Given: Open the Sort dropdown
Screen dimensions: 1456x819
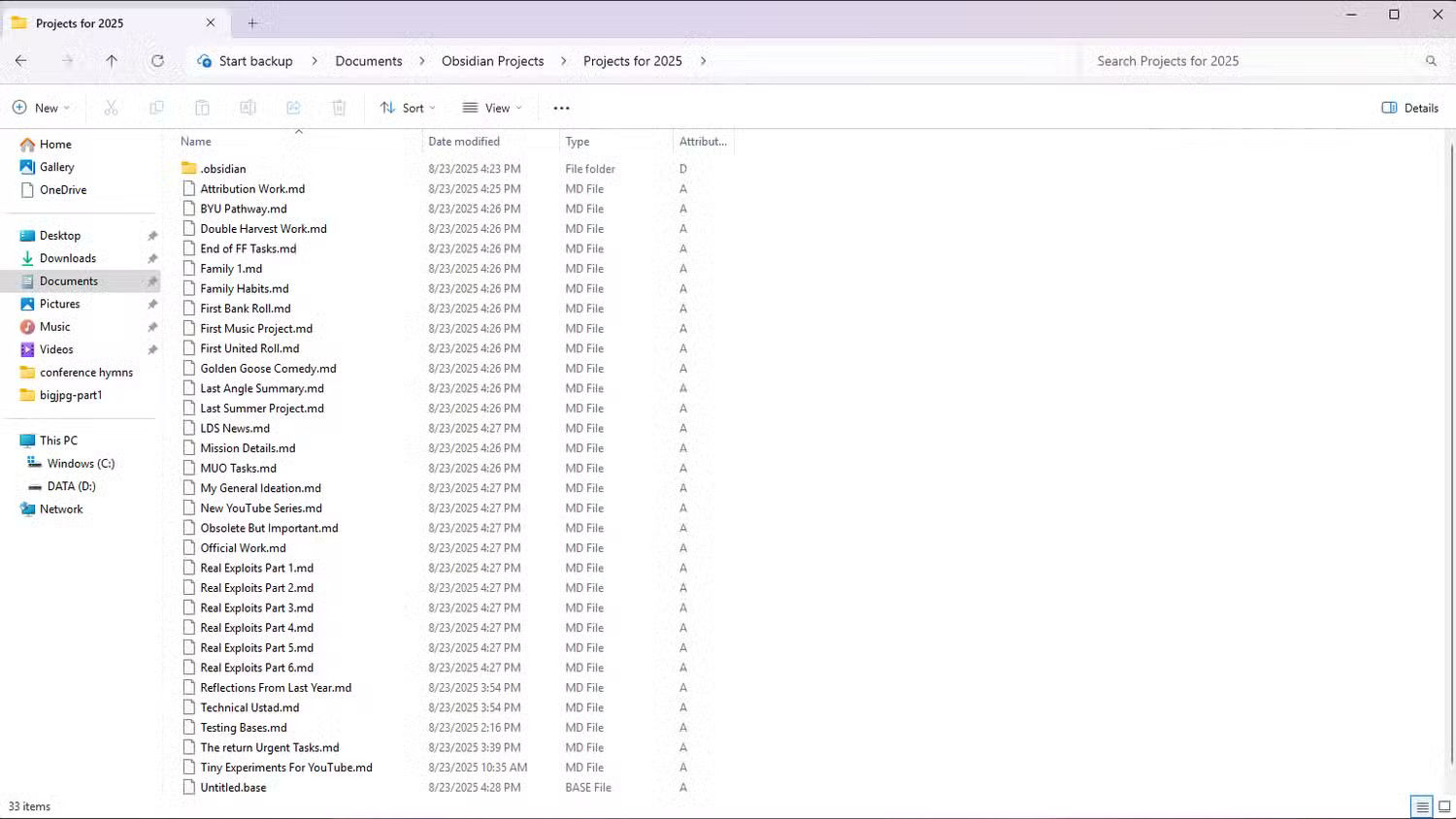Looking at the screenshot, I should click(x=408, y=108).
